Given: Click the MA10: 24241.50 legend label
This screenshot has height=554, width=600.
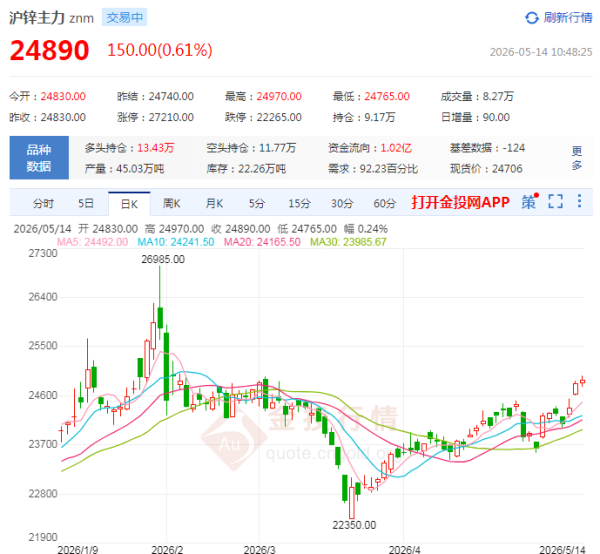Looking at the screenshot, I should point(176,242).
